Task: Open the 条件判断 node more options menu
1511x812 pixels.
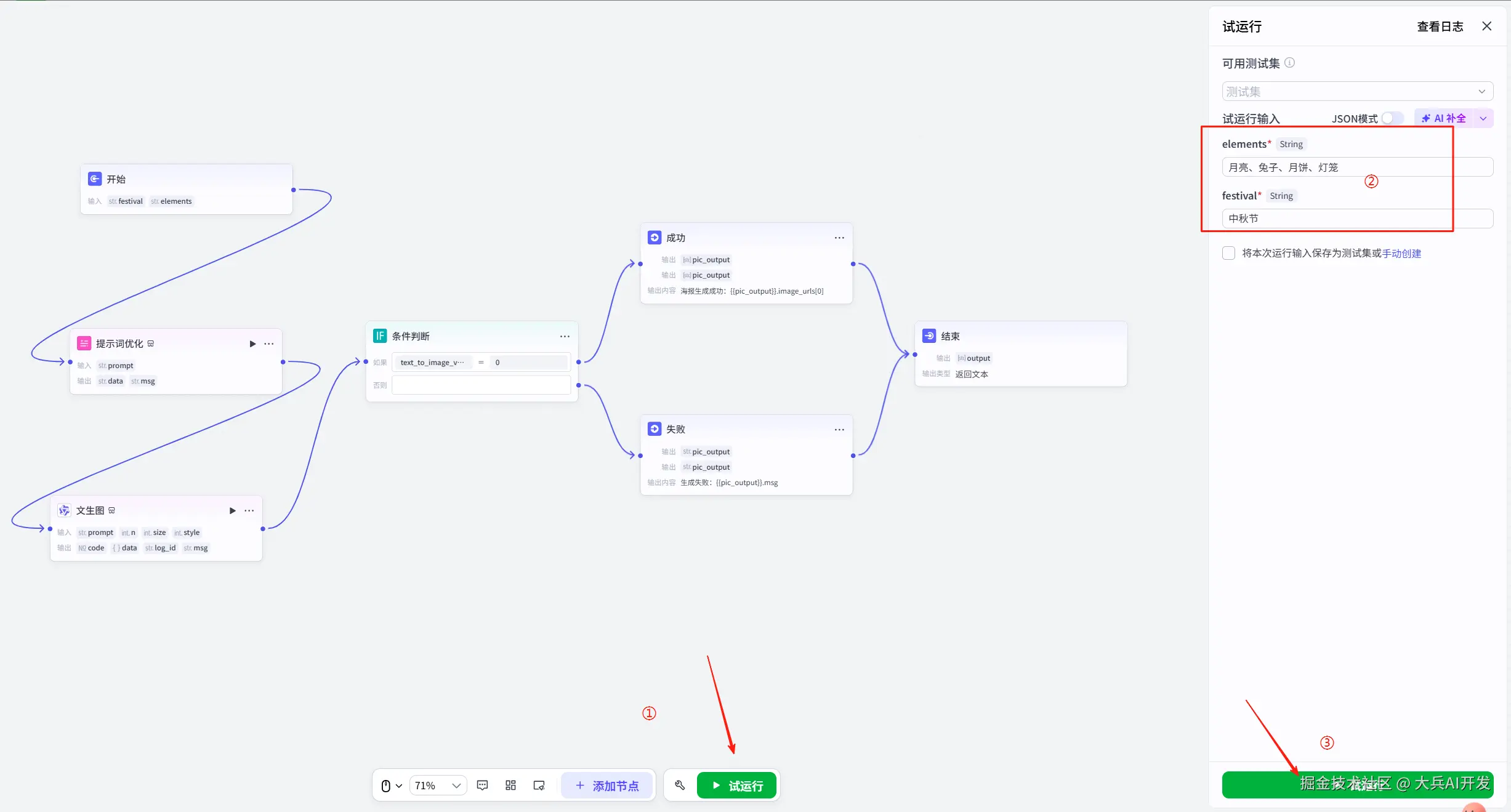Action: [x=565, y=336]
